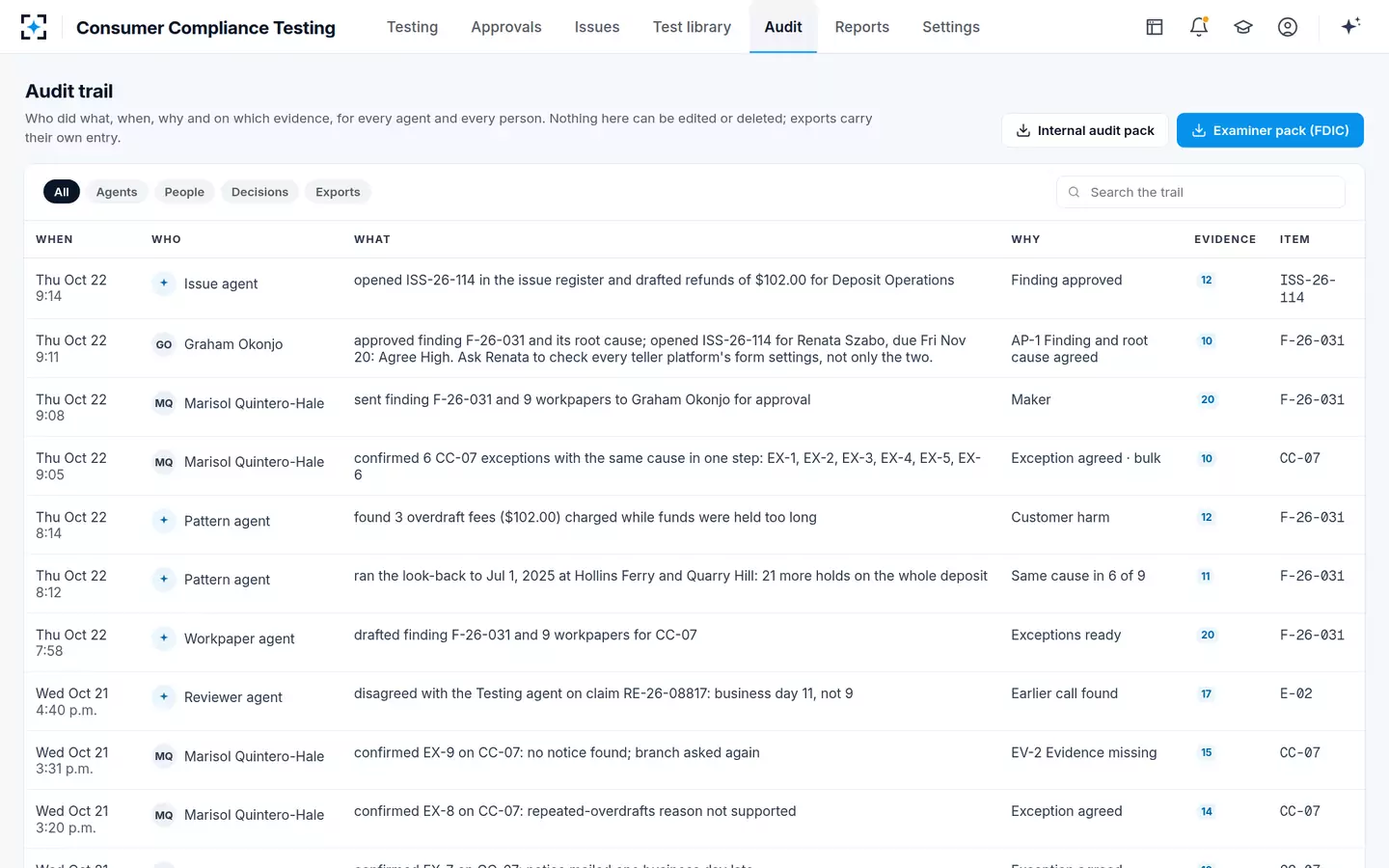Export the Examiner pack (FDIC)
The image size is (1389, 868).
tap(1270, 130)
